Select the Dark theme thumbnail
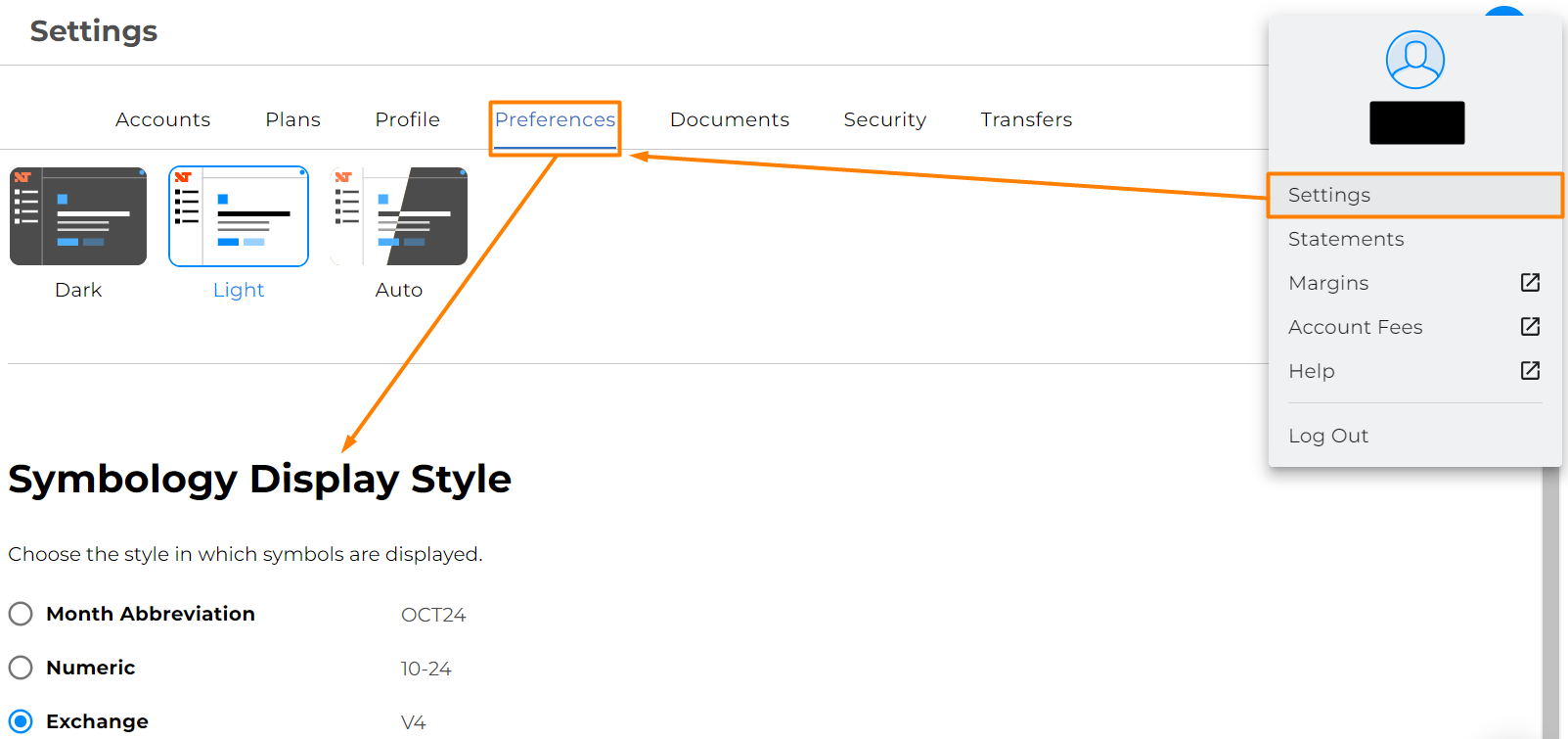 (x=78, y=216)
